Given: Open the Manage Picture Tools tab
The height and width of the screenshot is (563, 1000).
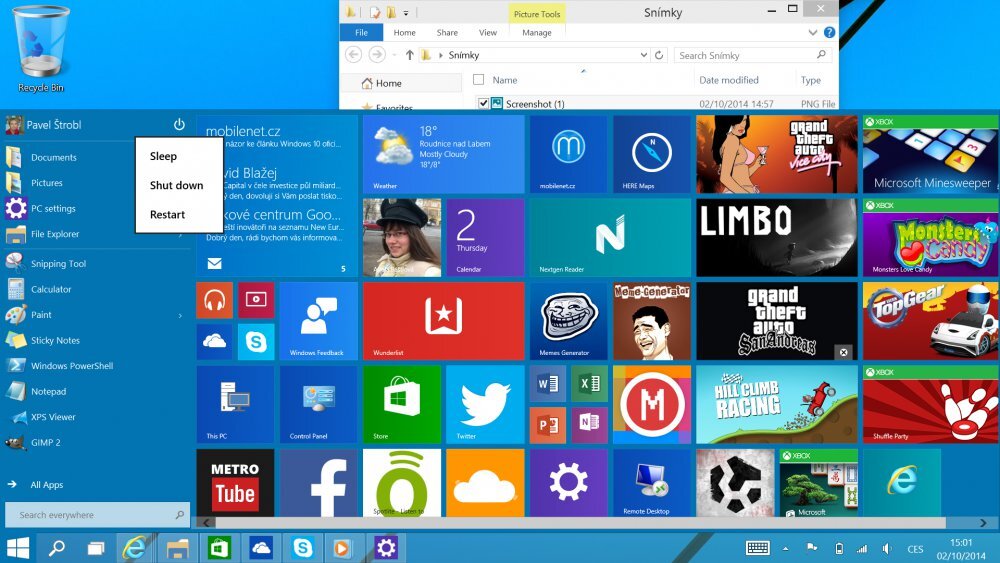Looking at the screenshot, I should pyautogui.click(x=537, y=33).
